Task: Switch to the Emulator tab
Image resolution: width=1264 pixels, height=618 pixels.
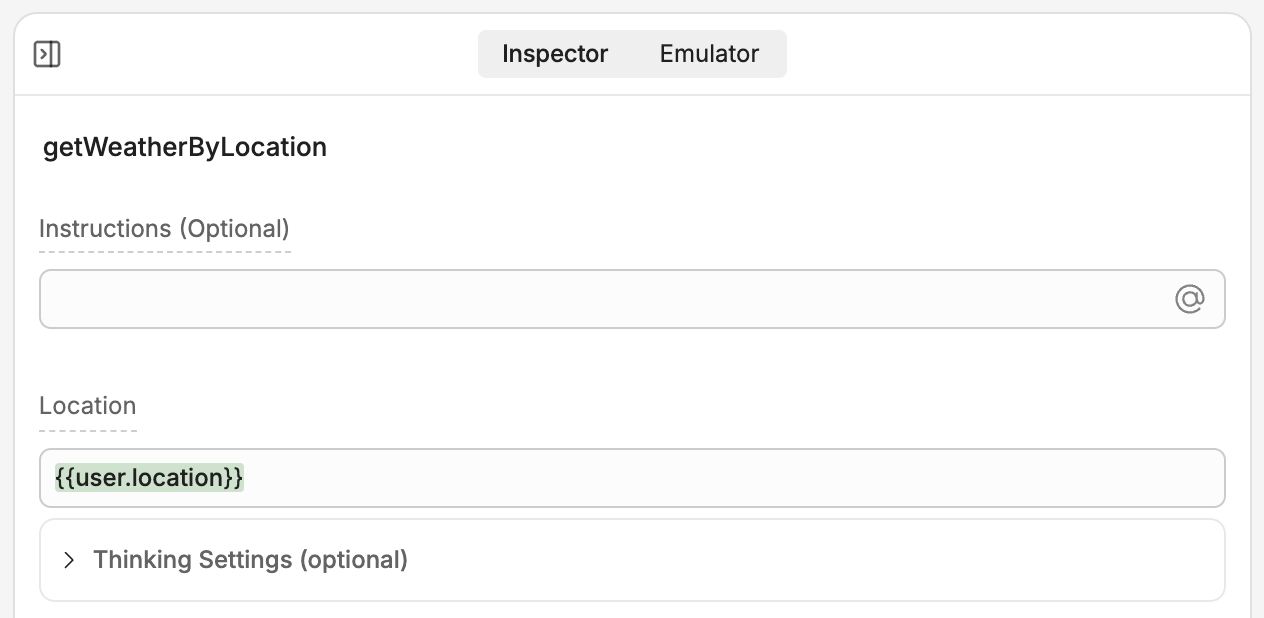Action: pyautogui.click(x=709, y=54)
